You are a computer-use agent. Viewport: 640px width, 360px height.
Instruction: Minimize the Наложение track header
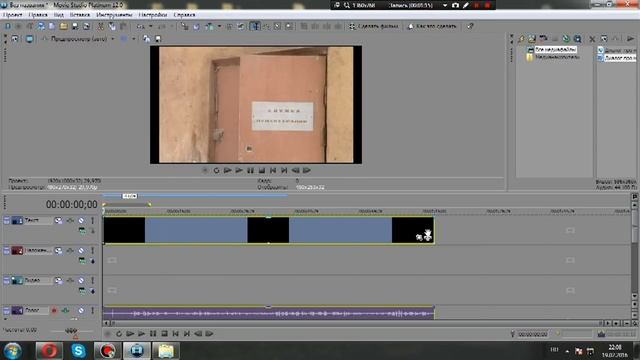[7, 251]
